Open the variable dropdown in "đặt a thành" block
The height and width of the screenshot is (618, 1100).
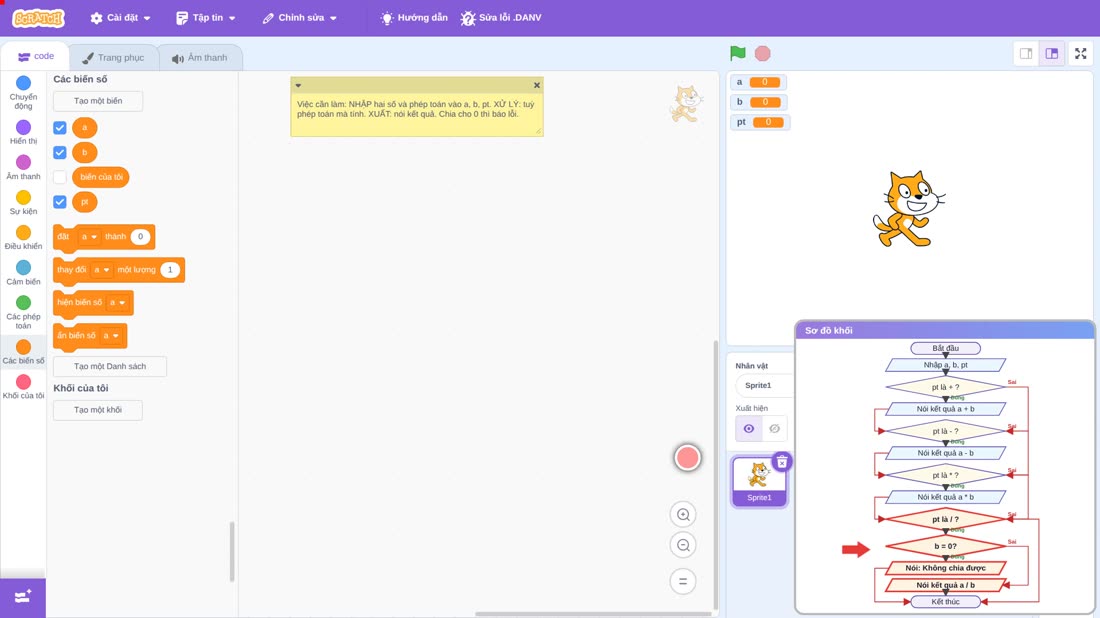[x=88, y=237]
